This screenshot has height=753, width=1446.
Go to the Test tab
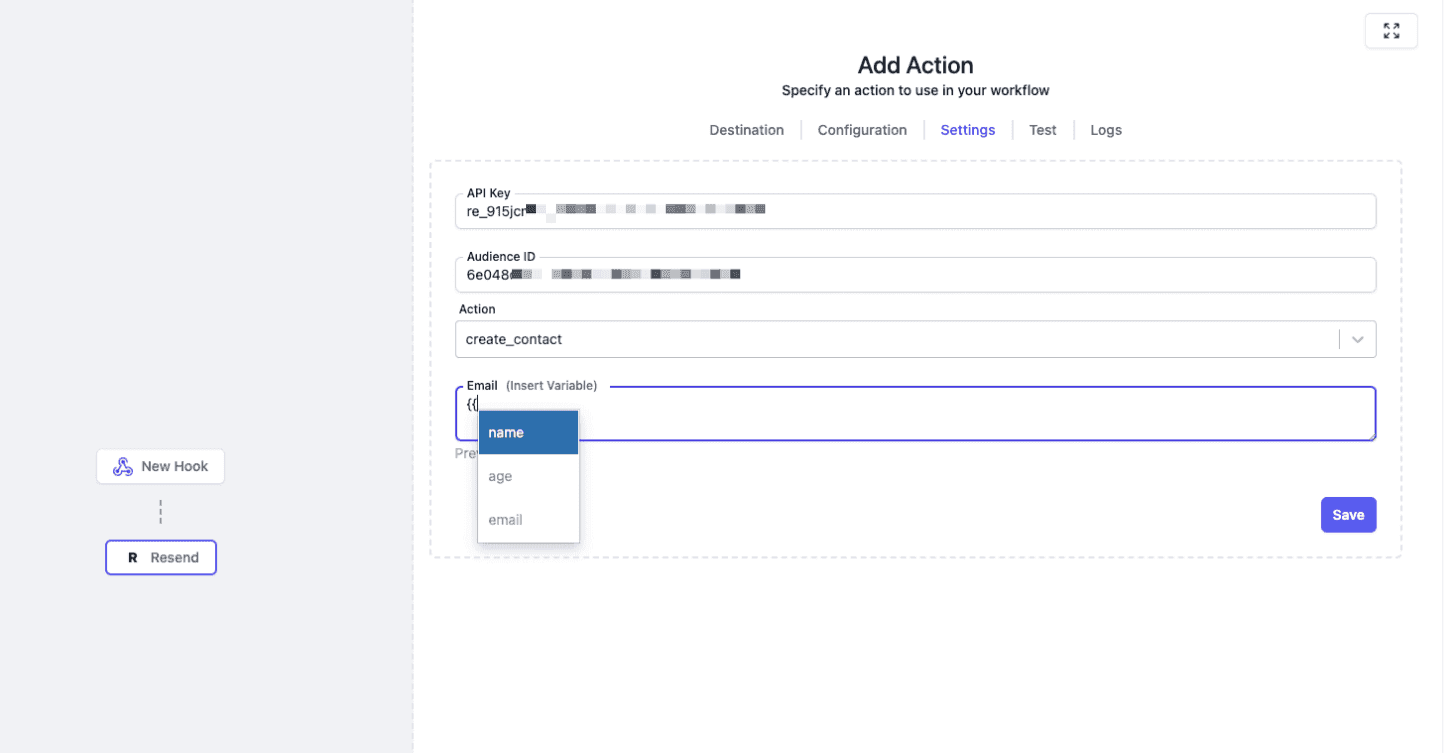[x=1042, y=130]
